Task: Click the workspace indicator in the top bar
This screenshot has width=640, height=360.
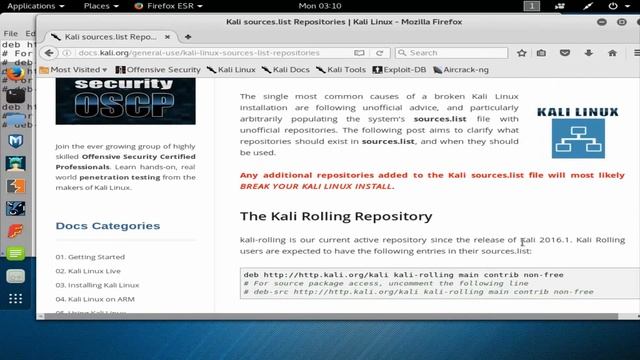Action: [531, 6]
